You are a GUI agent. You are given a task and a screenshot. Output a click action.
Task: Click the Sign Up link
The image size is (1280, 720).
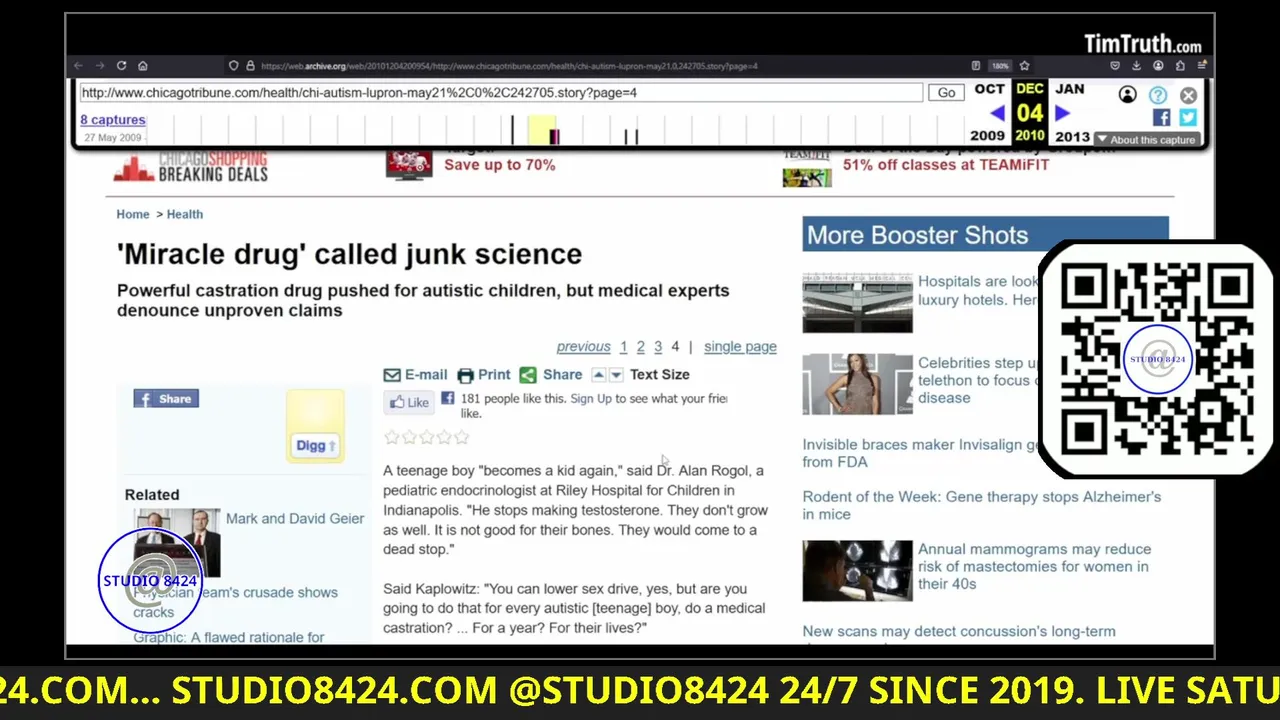(591, 398)
